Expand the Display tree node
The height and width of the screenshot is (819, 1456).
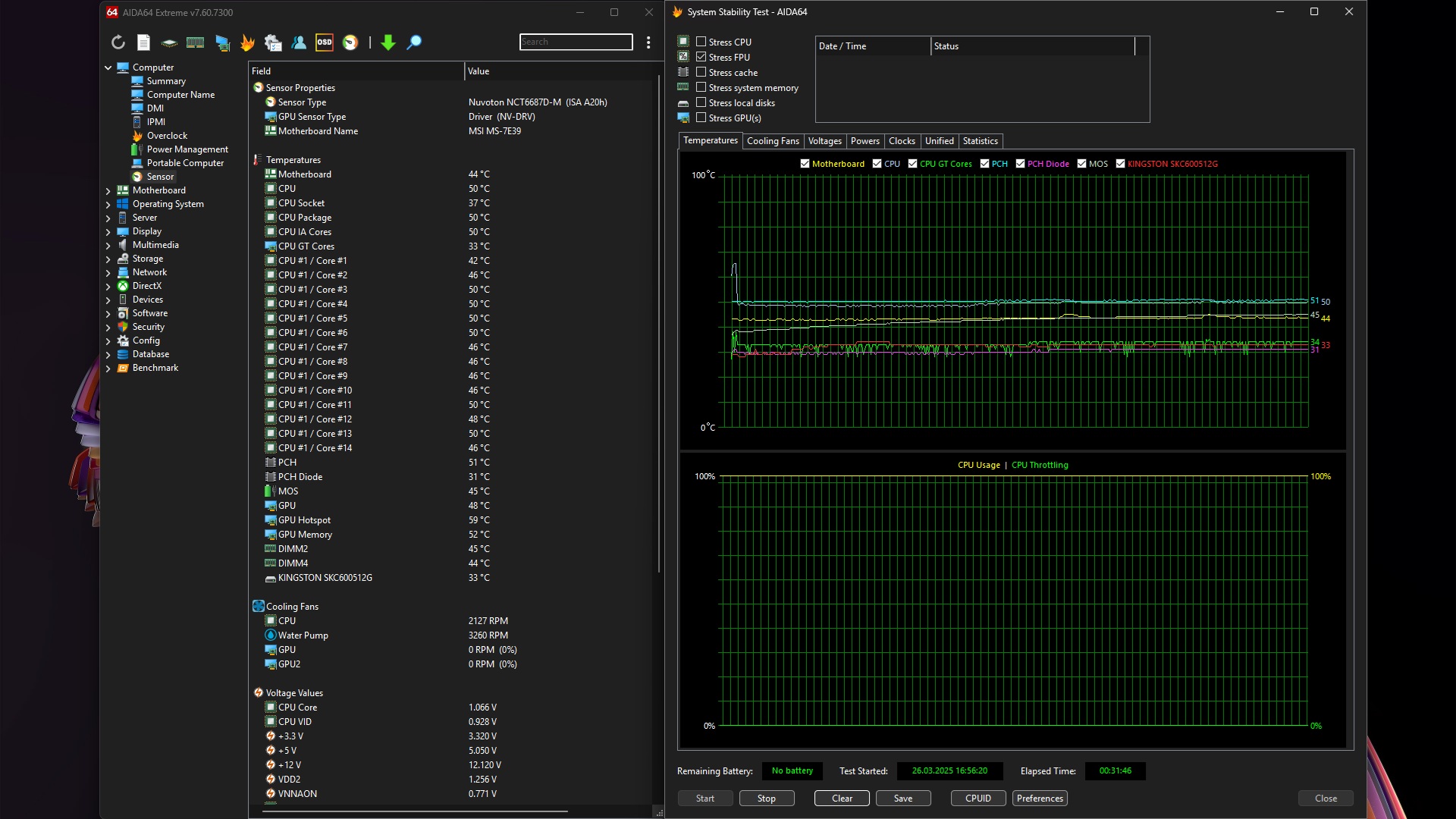point(108,232)
